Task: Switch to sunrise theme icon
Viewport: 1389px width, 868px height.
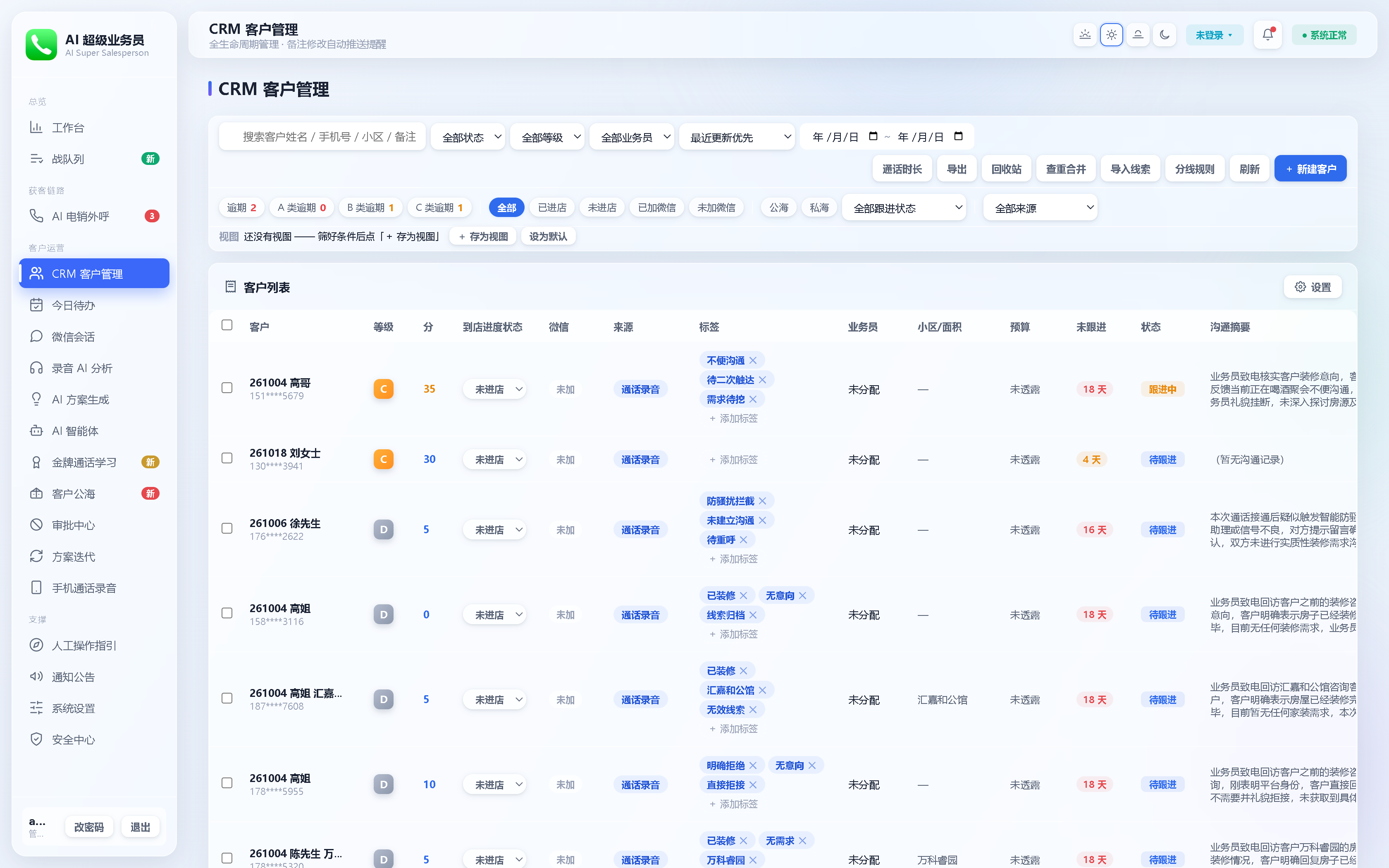Action: 1085,35
